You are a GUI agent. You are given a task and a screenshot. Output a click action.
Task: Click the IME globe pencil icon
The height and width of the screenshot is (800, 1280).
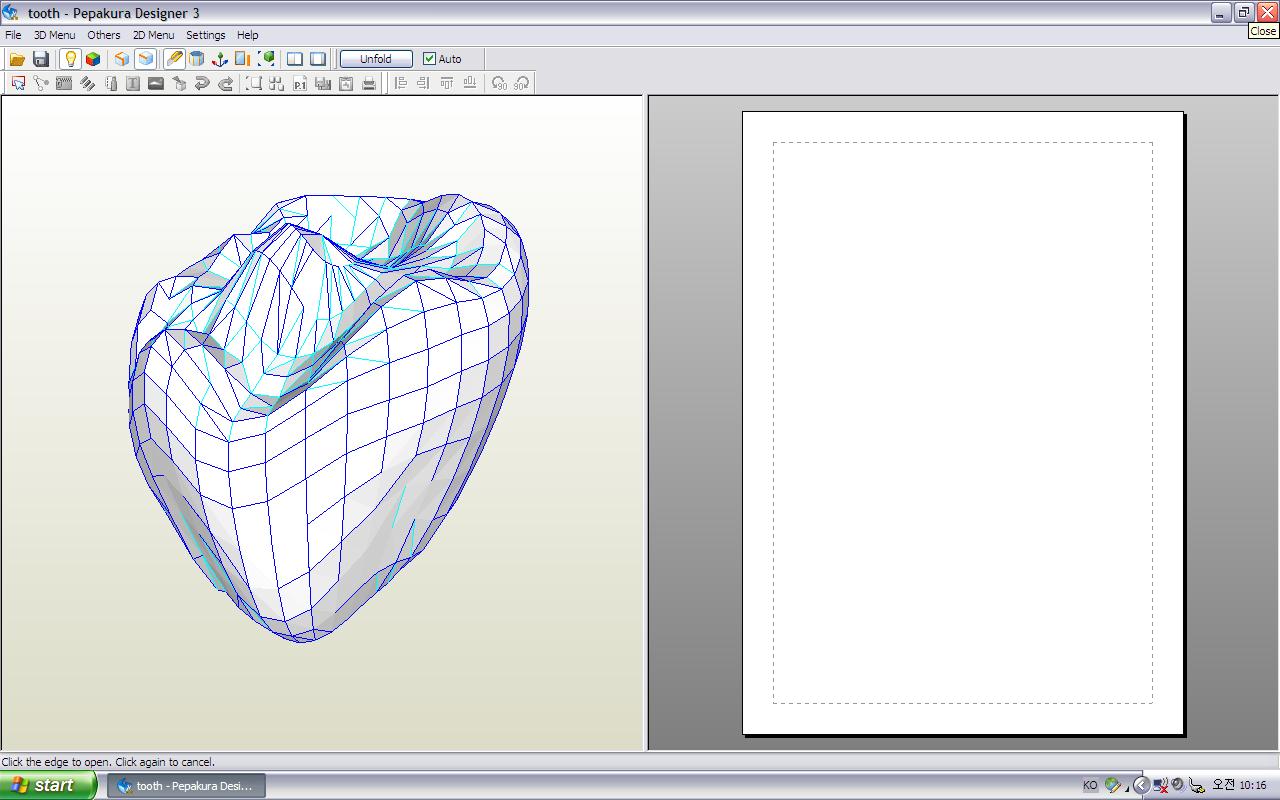pyautogui.click(x=1112, y=785)
